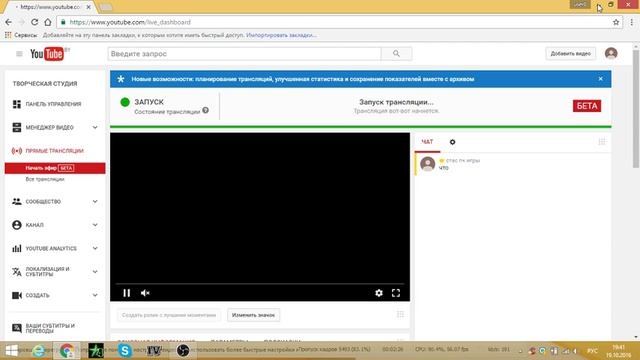Viewport: 640px width, 360px height.
Task: Open Панель управления dashboard icon
Action: pyautogui.click(x=17, y=104)
